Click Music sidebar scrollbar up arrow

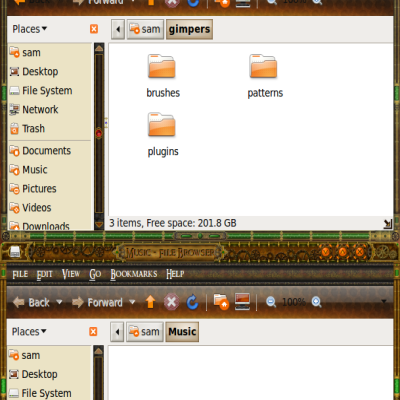pyautogui.click(x=99, y=351)
